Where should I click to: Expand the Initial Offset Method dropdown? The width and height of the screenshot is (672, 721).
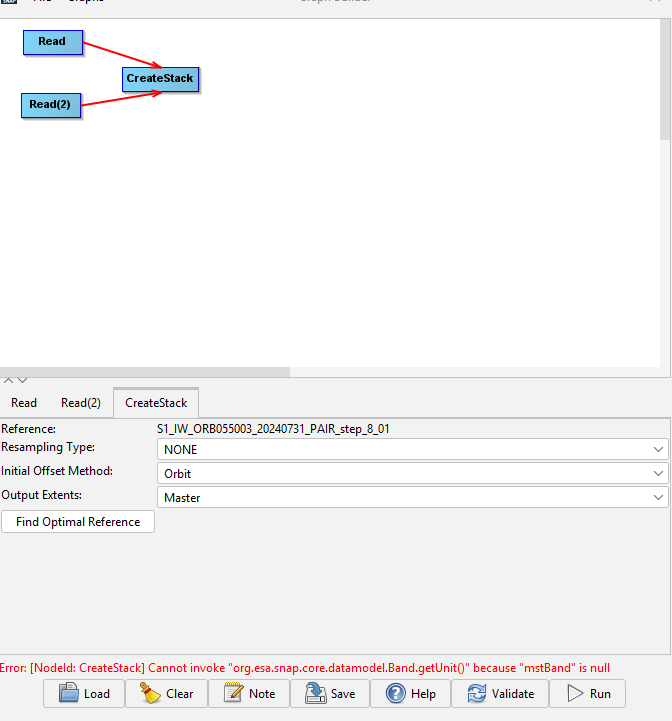pos(411,473)
